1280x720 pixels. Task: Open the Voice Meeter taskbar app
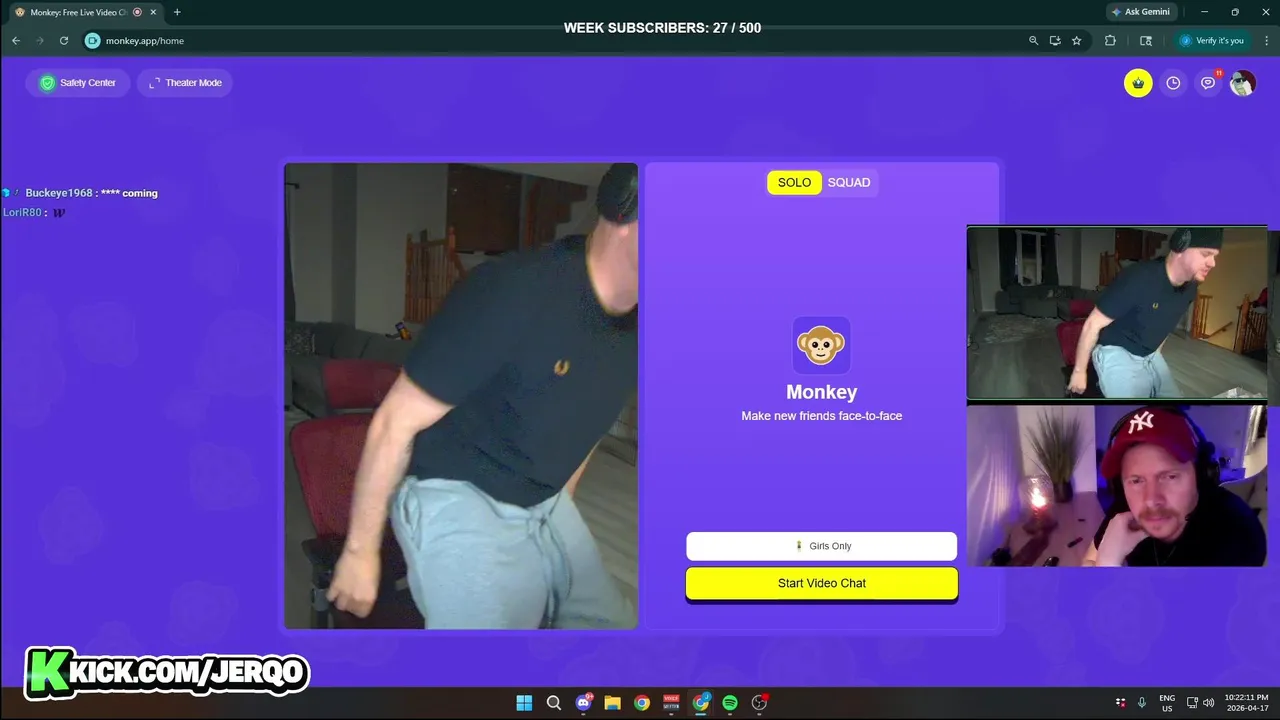(671, 703)
